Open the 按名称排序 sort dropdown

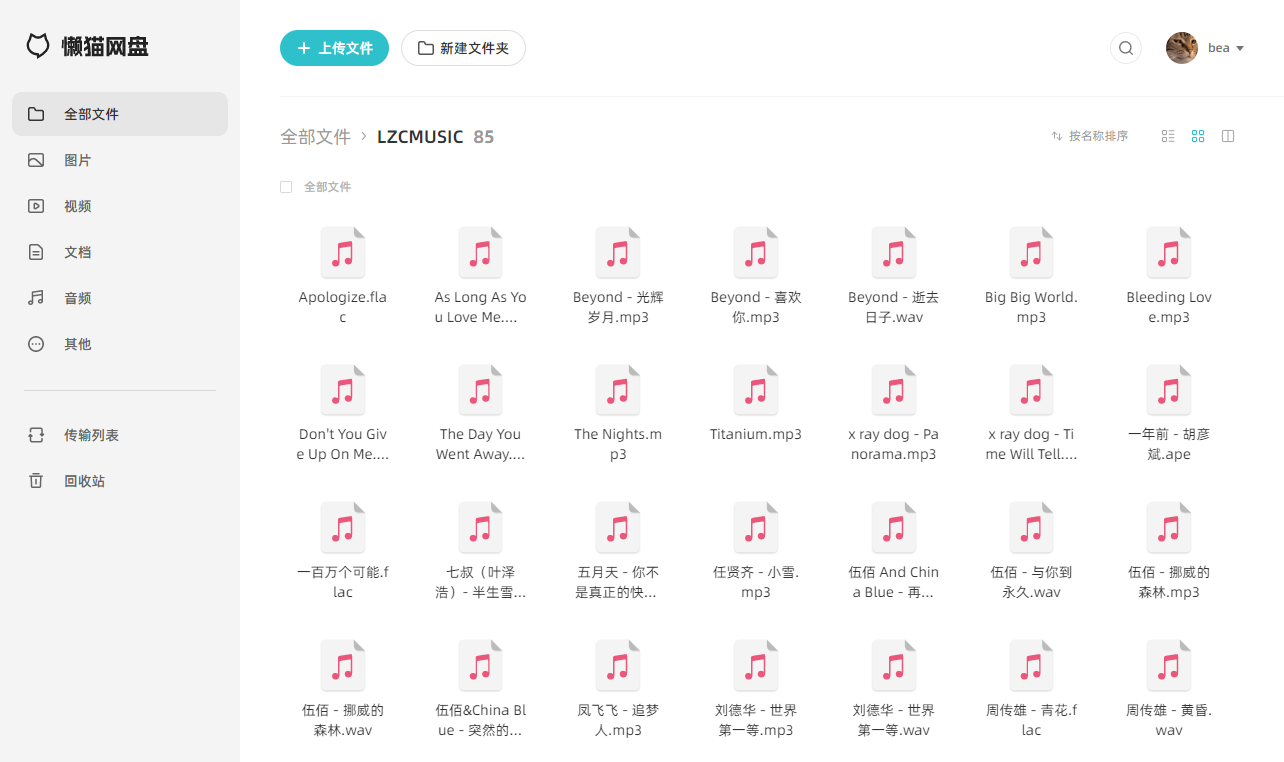click(1089, 136)
